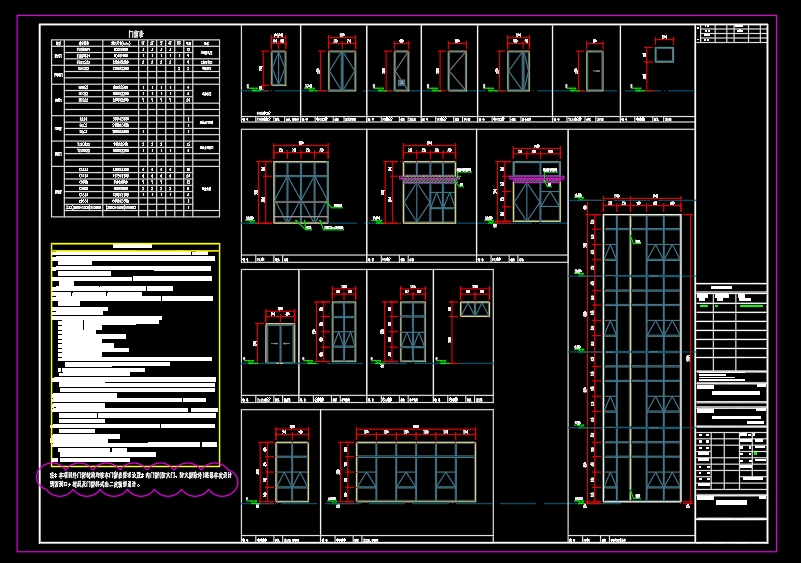Select the small square window elevation in top row
Viewport: 801px width, 563px height.
tap(664, 55)
